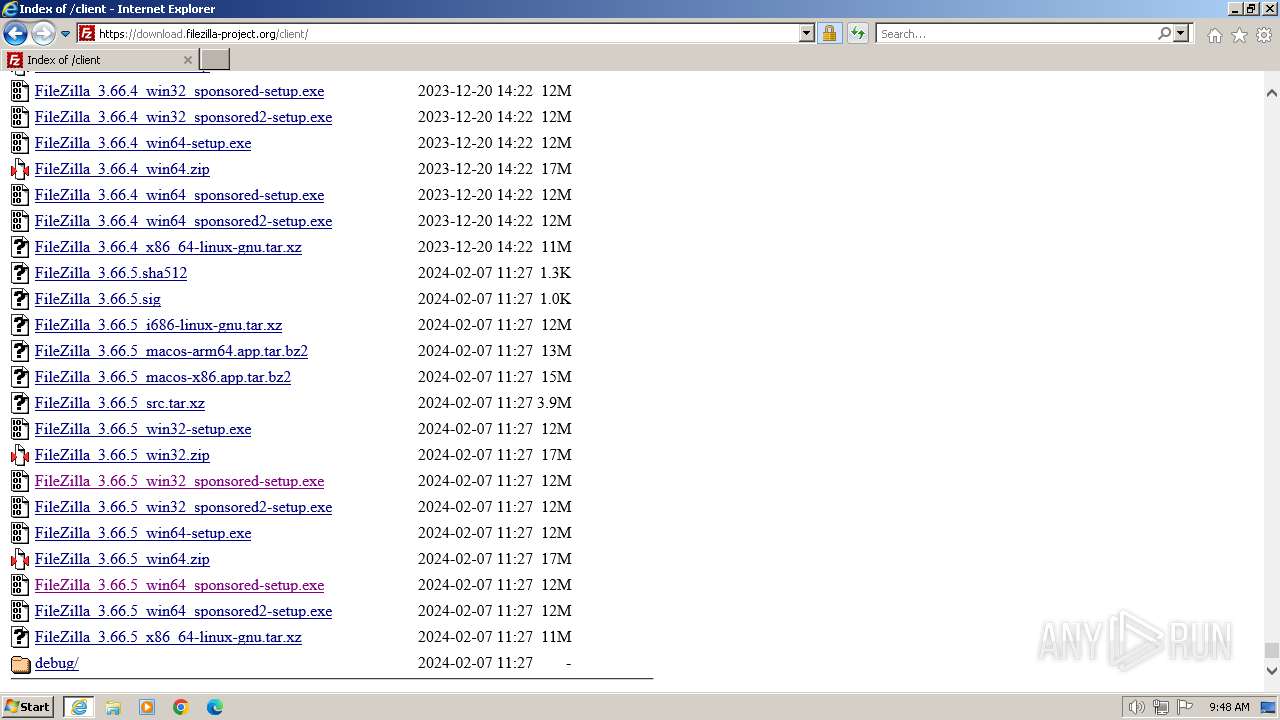Launch Google Chrome from taskbar
This screenshot has width=1280, height=720.
(x=181, y=707)
